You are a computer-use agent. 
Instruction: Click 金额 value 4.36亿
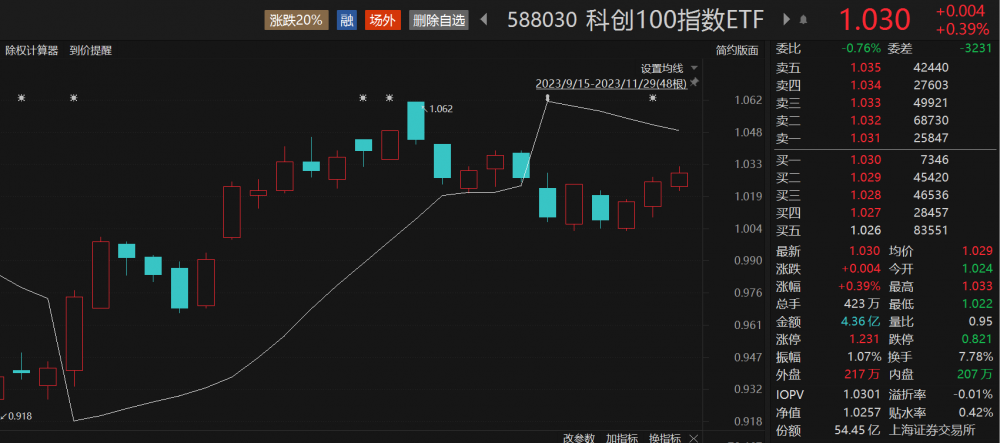[861, 321]
